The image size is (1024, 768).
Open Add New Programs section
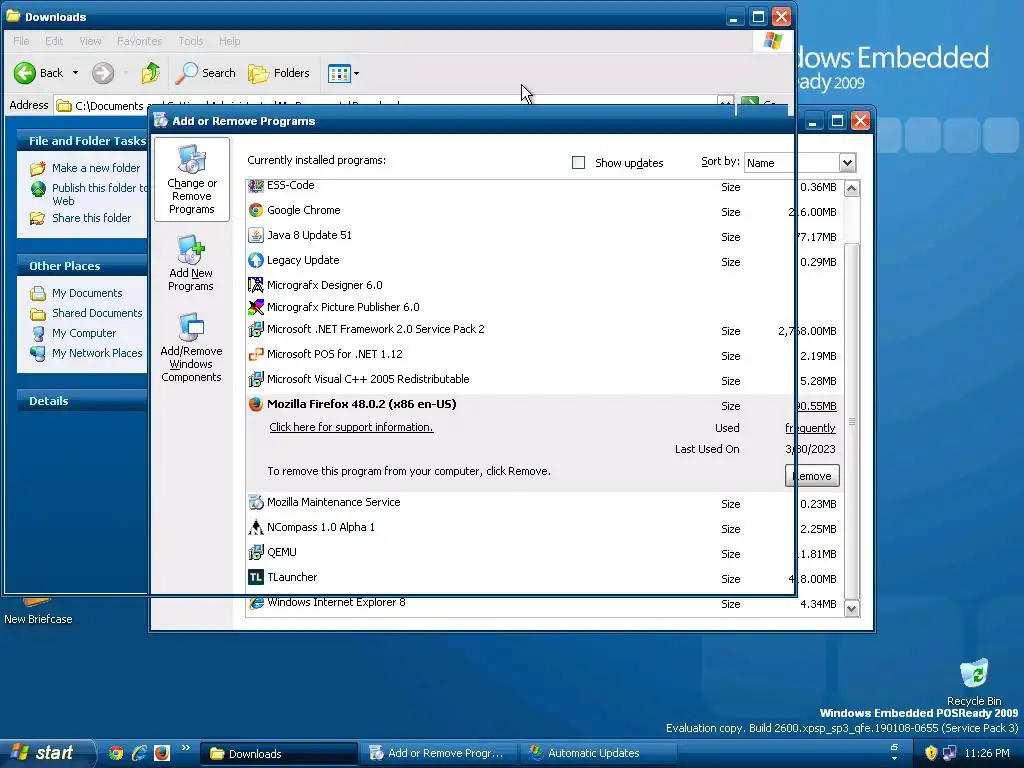[191, 264]
